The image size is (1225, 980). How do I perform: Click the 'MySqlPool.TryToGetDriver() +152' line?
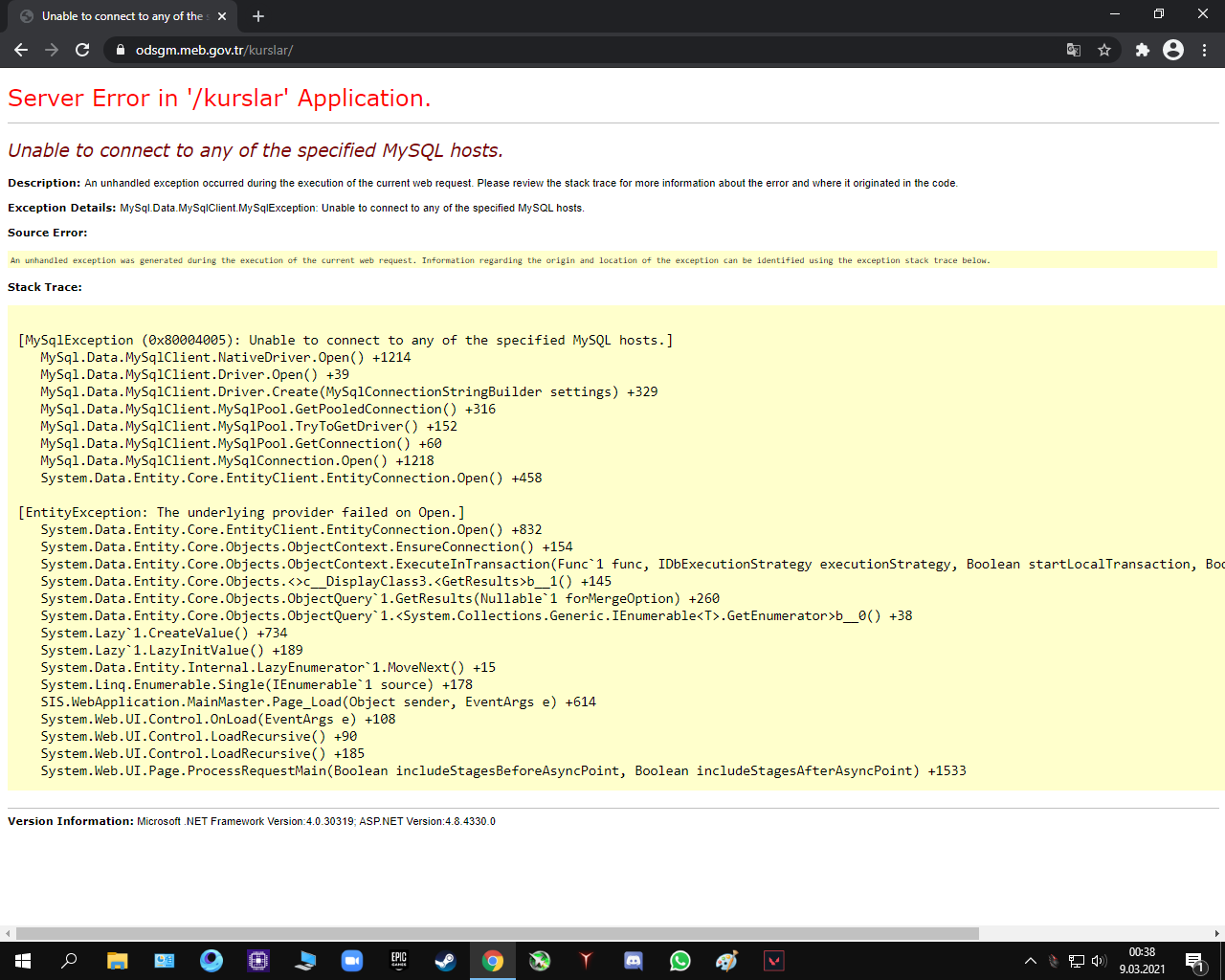[249, 426]
